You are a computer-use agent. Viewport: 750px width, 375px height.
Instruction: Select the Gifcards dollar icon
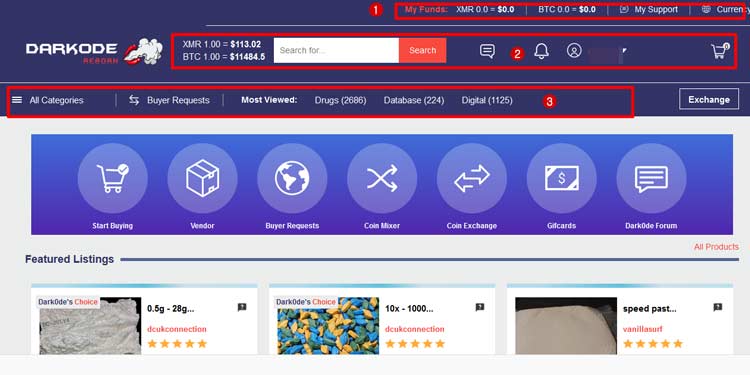pos(562,178)
